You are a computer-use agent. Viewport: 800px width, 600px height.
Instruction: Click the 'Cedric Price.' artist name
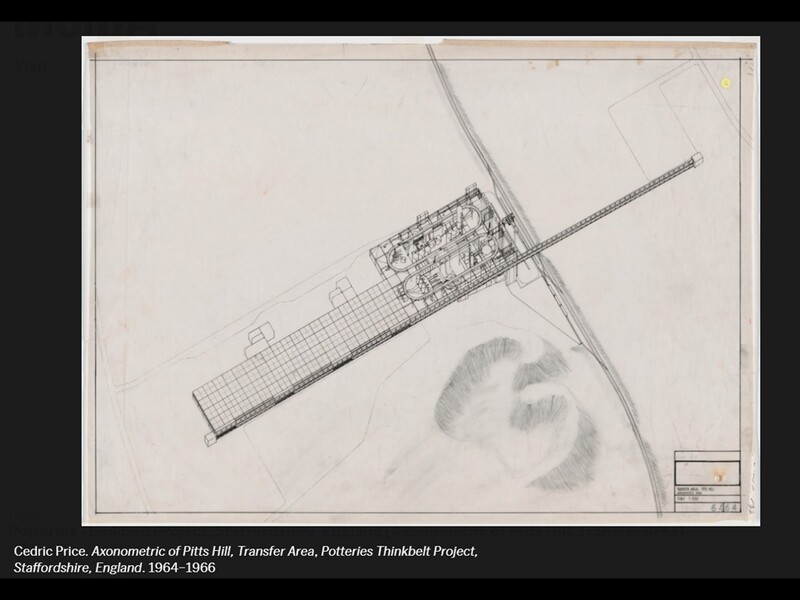tap(51, 552)
